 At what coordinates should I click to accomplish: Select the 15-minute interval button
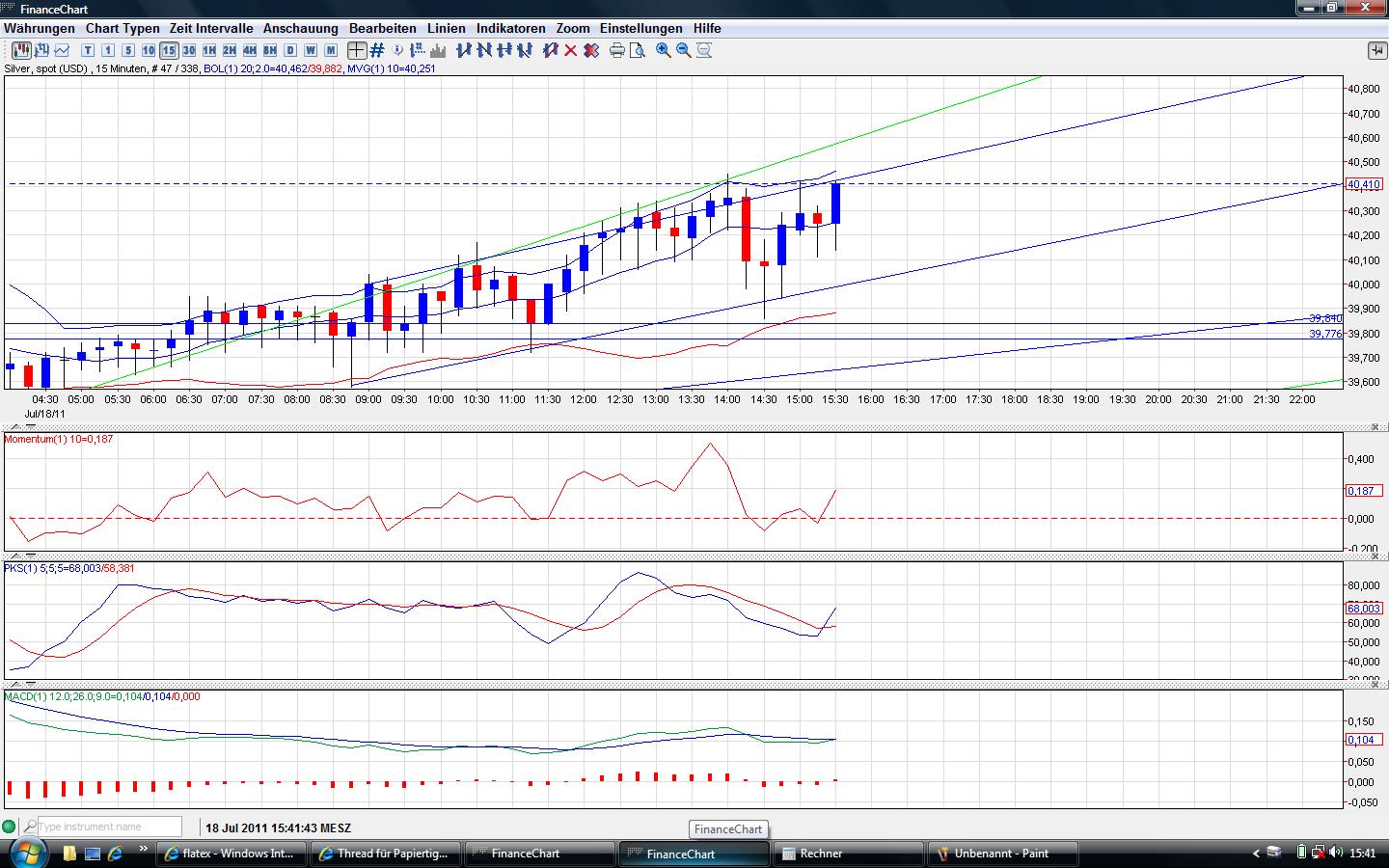[169, 50]
